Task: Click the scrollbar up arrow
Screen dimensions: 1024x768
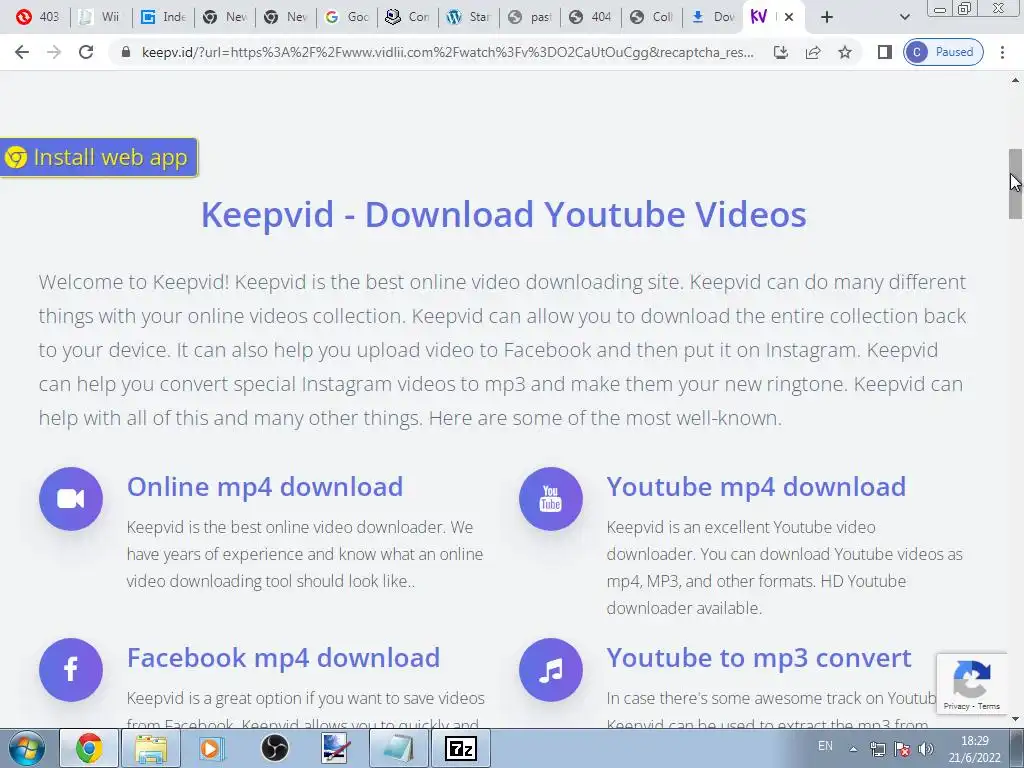Action: pyautogui.click(x=1016, y=81)
